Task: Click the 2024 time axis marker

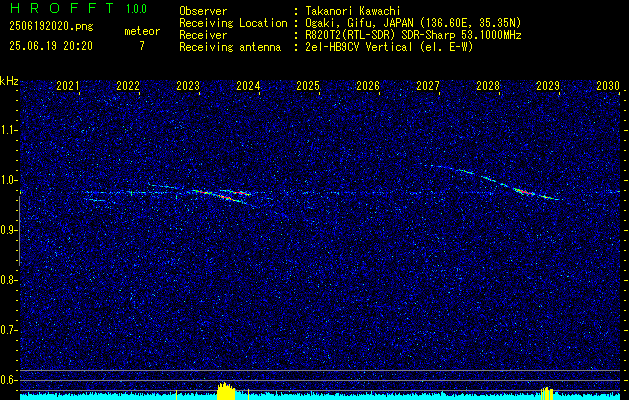Action: 248,86
